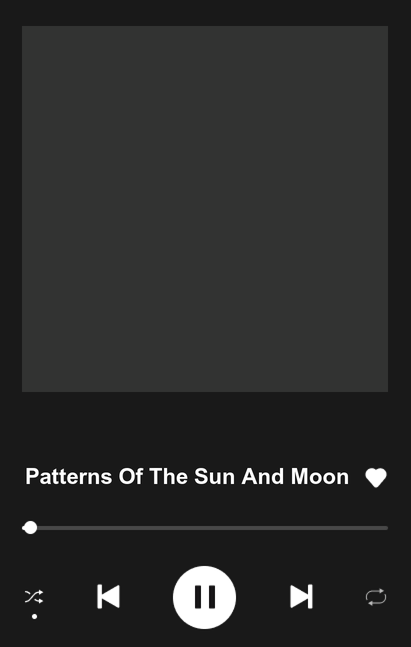Click the word Moon in the song title

(x=320, y=477)
